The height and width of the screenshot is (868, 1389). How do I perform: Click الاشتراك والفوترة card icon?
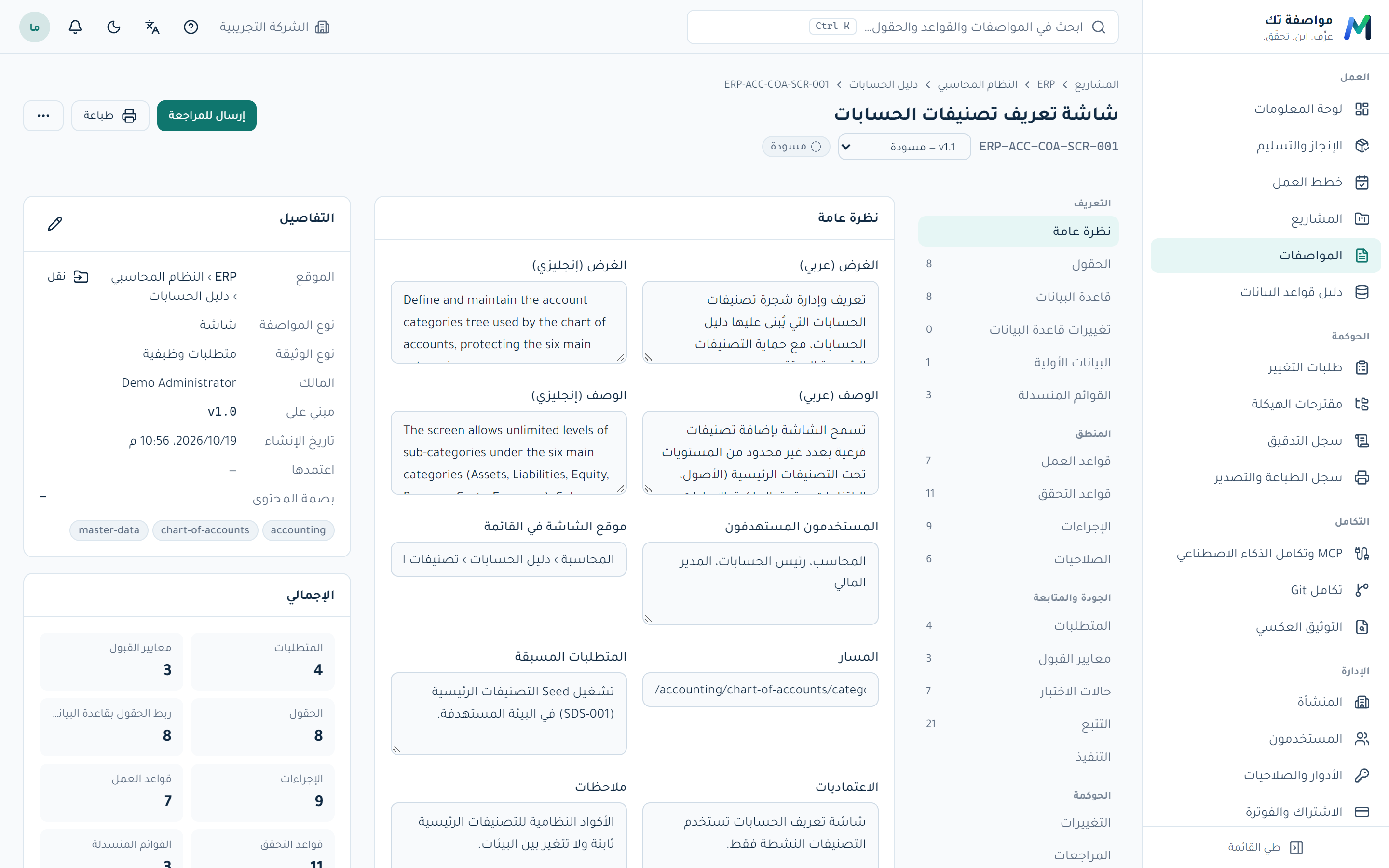(1362, 813)
